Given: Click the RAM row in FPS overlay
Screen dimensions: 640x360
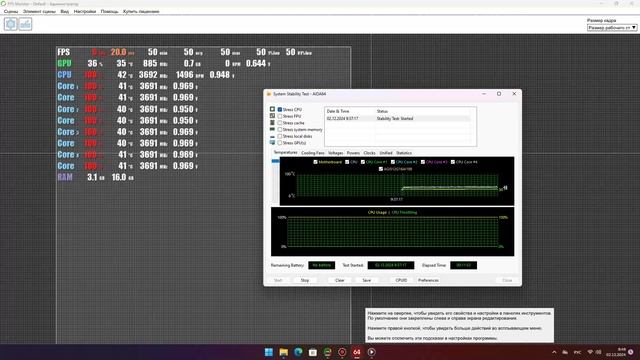Looking at the screenshot, I should [x=96, y=177].
